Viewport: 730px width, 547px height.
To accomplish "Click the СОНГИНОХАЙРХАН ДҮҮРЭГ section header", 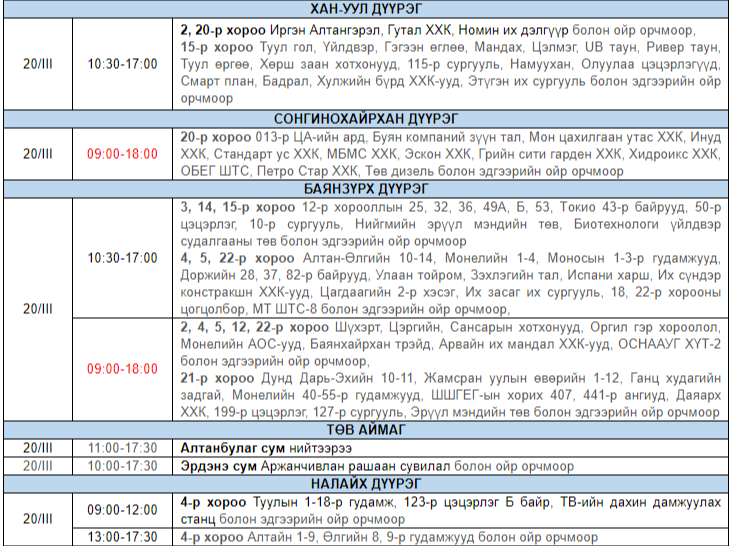I will point(364,118).
